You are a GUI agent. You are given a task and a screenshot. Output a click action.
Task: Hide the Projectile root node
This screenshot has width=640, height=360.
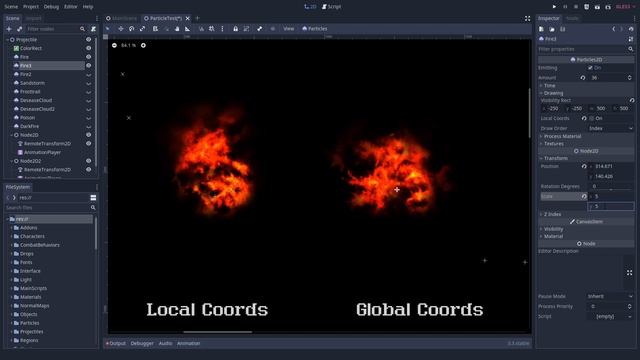88,40
